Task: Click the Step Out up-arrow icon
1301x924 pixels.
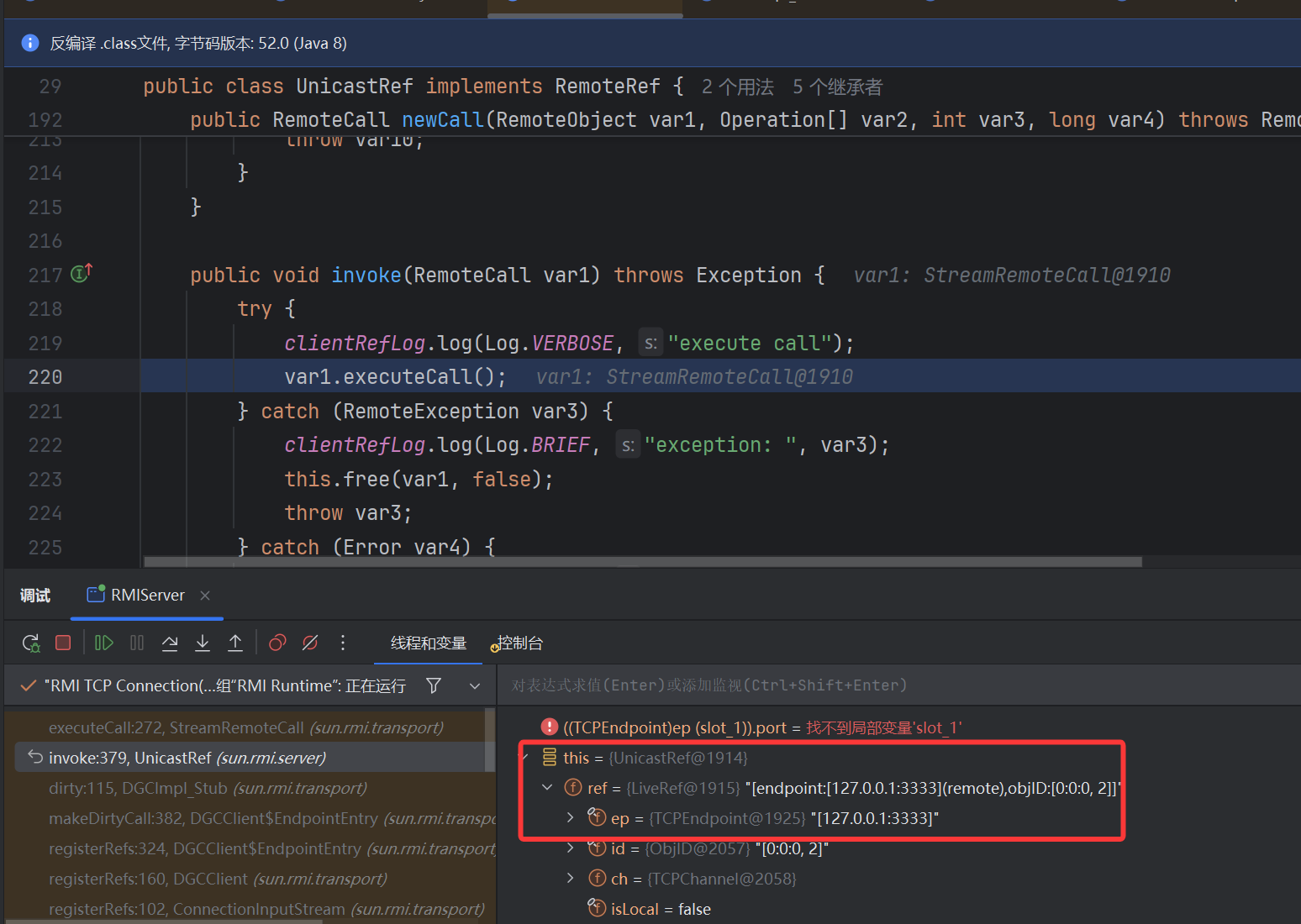Action: [x=235, y=643]
